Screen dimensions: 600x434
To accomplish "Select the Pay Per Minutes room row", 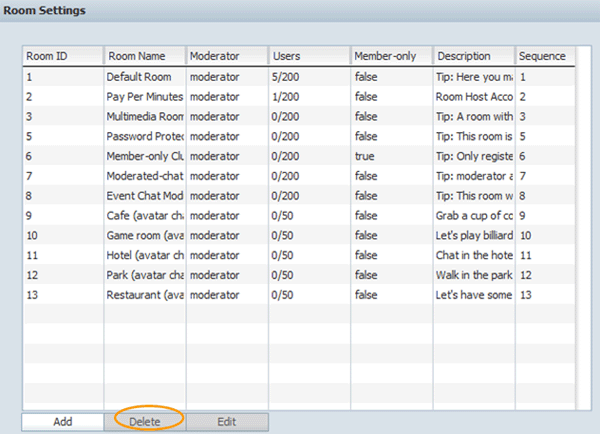I will pyautogui.click(x=144, y=97).
